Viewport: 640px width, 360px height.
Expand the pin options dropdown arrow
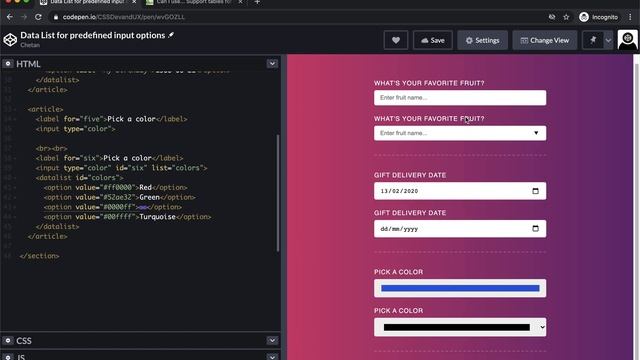[608, 40]
